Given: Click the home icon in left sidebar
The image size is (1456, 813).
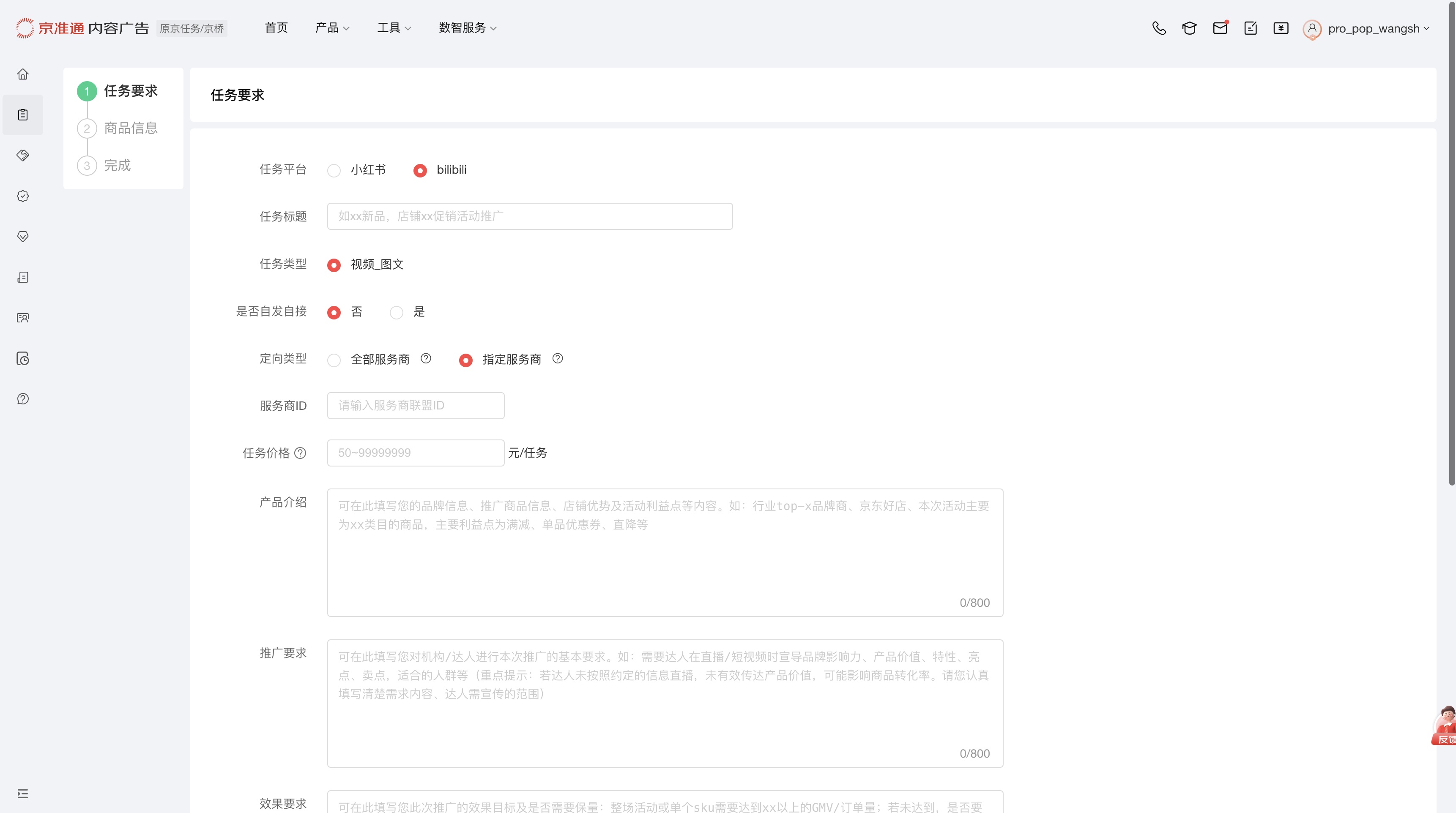Looking at the screenshot, I should click(x=22, y=74).
